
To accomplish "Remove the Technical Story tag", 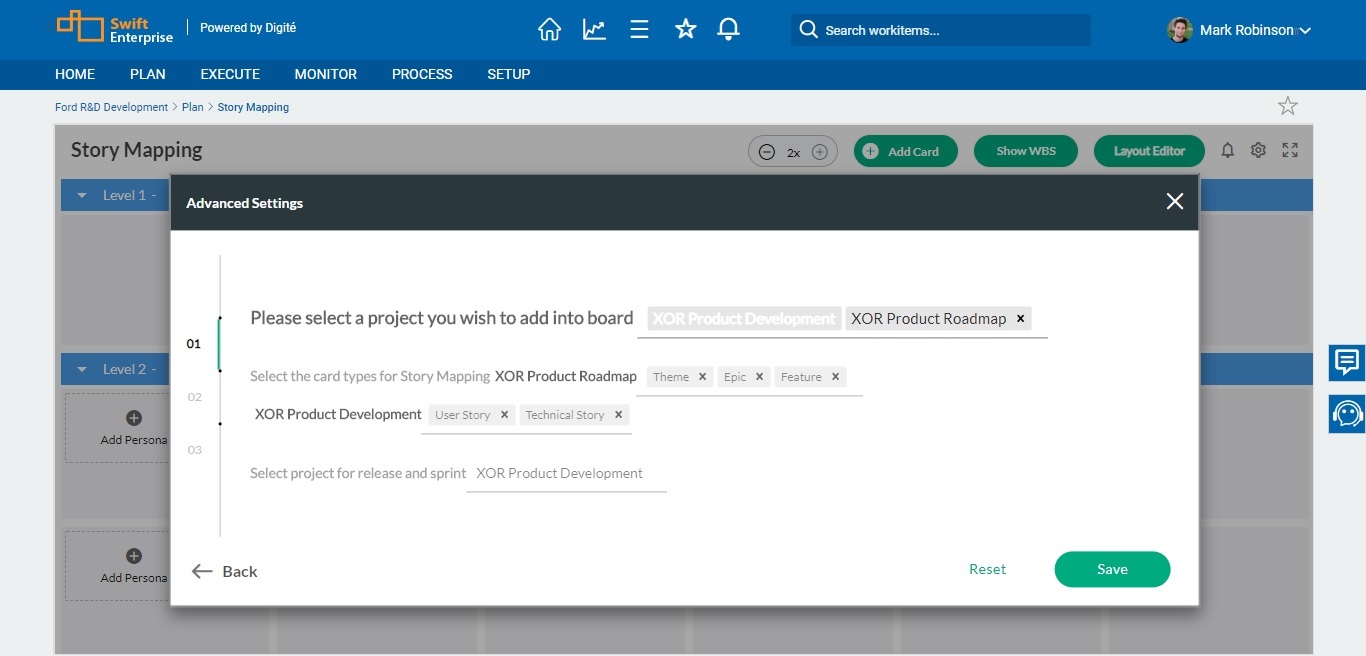I will (x=618, y=415).
